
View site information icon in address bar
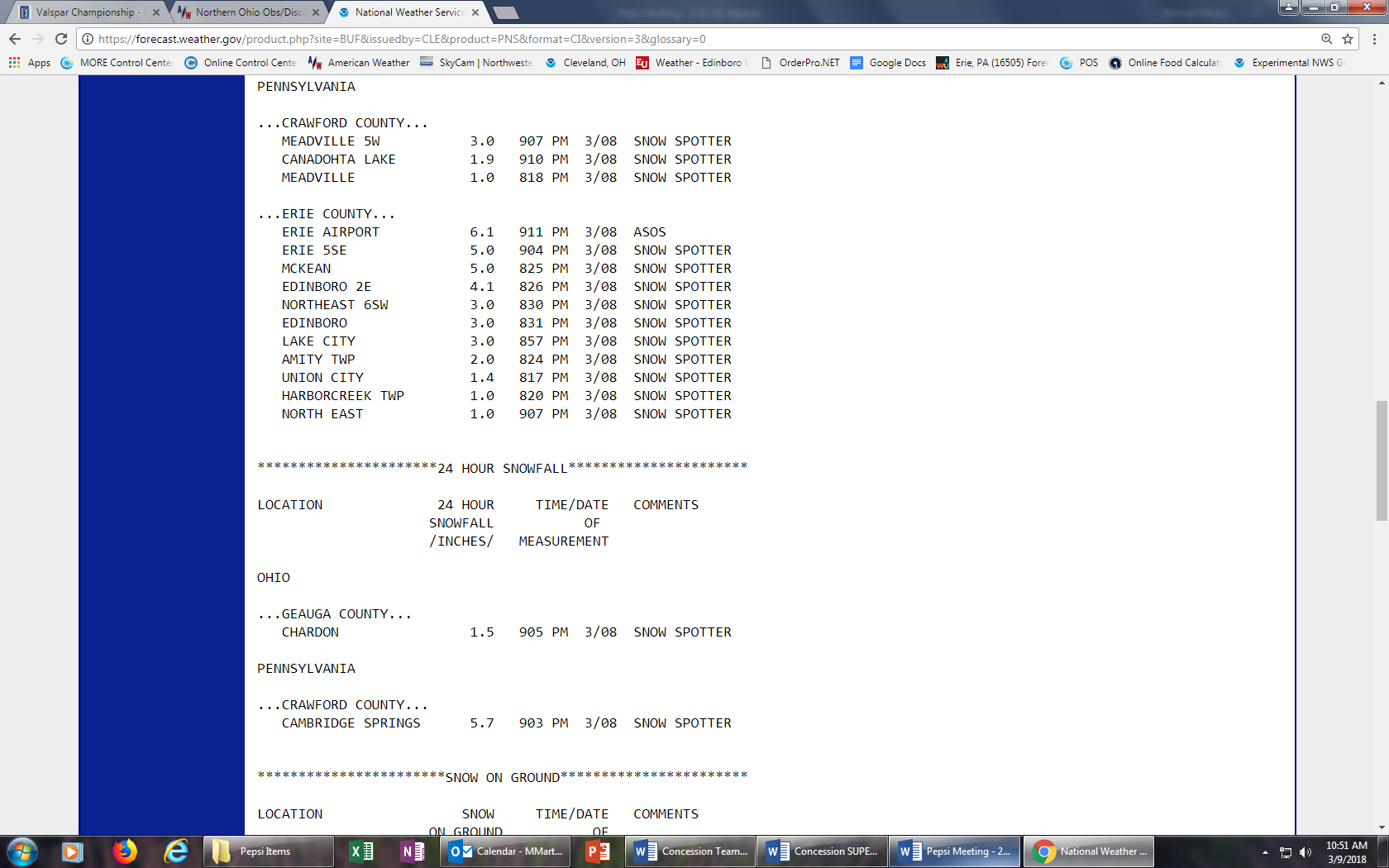pos(88,39)
